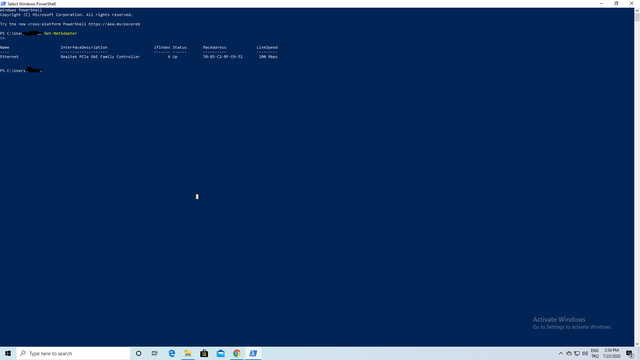This screenshot has height=360, width=640.
Task: Open the volume speaker tray icon
Action: click(585, 353)
